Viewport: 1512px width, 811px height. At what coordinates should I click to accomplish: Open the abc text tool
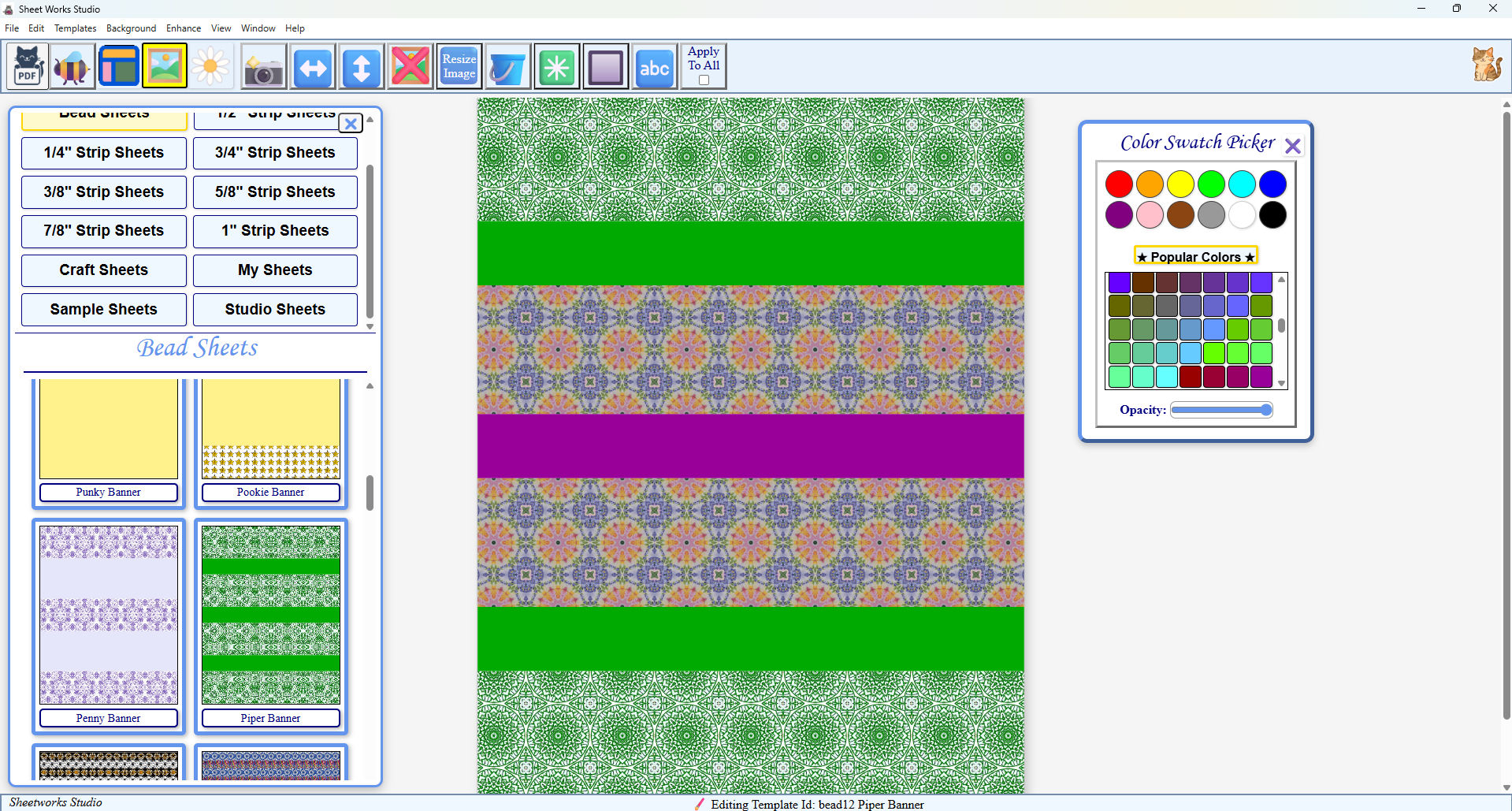[654, 65]
